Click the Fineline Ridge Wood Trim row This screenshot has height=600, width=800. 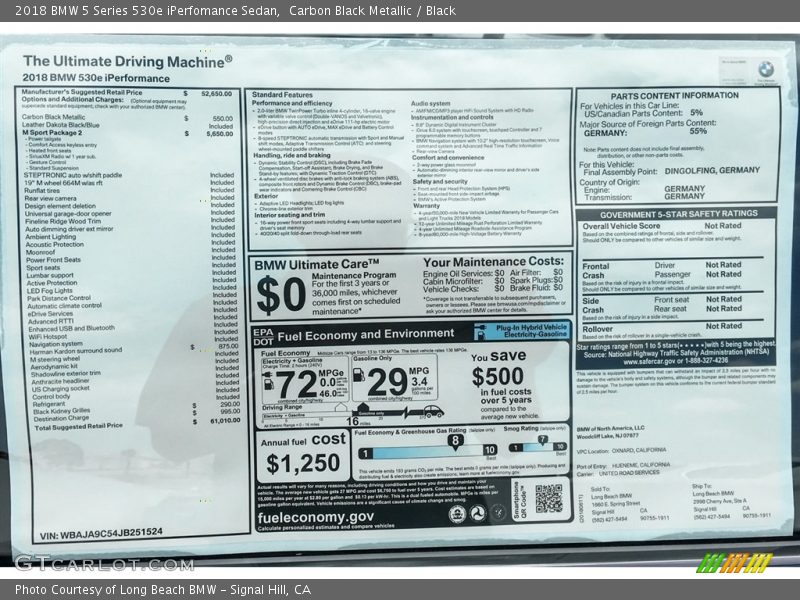130,221
